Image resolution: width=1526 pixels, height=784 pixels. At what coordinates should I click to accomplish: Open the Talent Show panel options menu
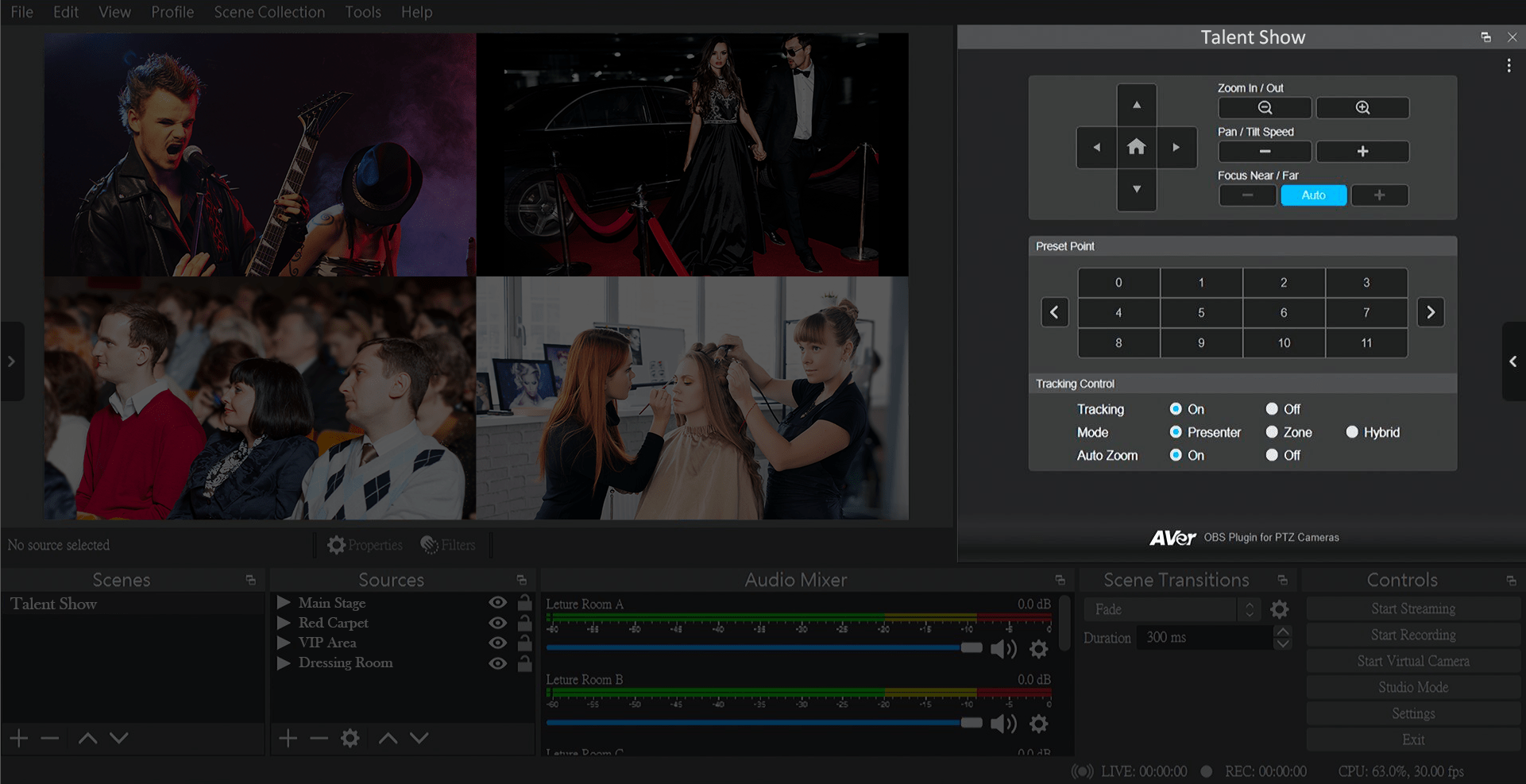1509,66
